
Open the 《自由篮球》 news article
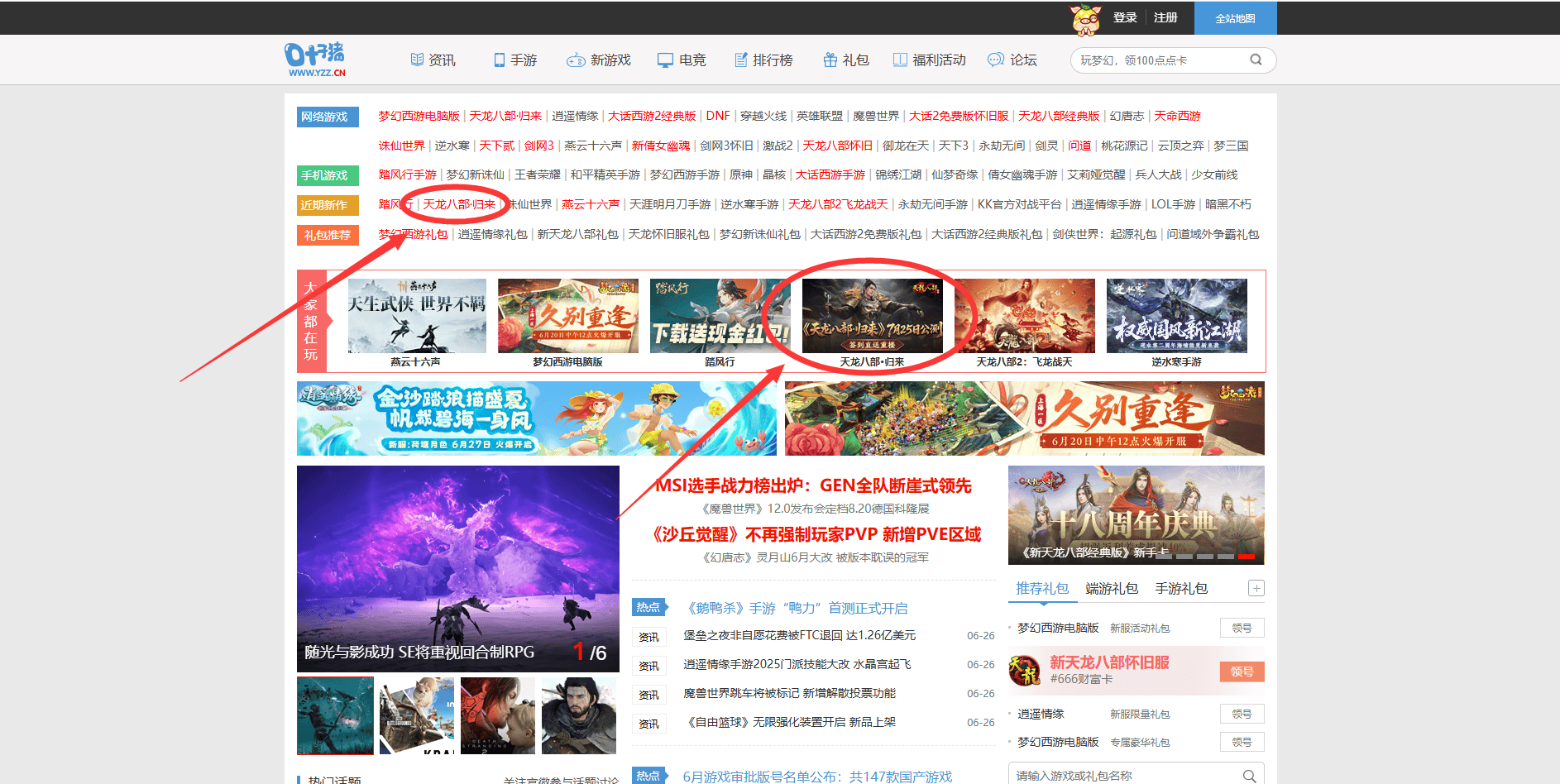pos(790,722)
